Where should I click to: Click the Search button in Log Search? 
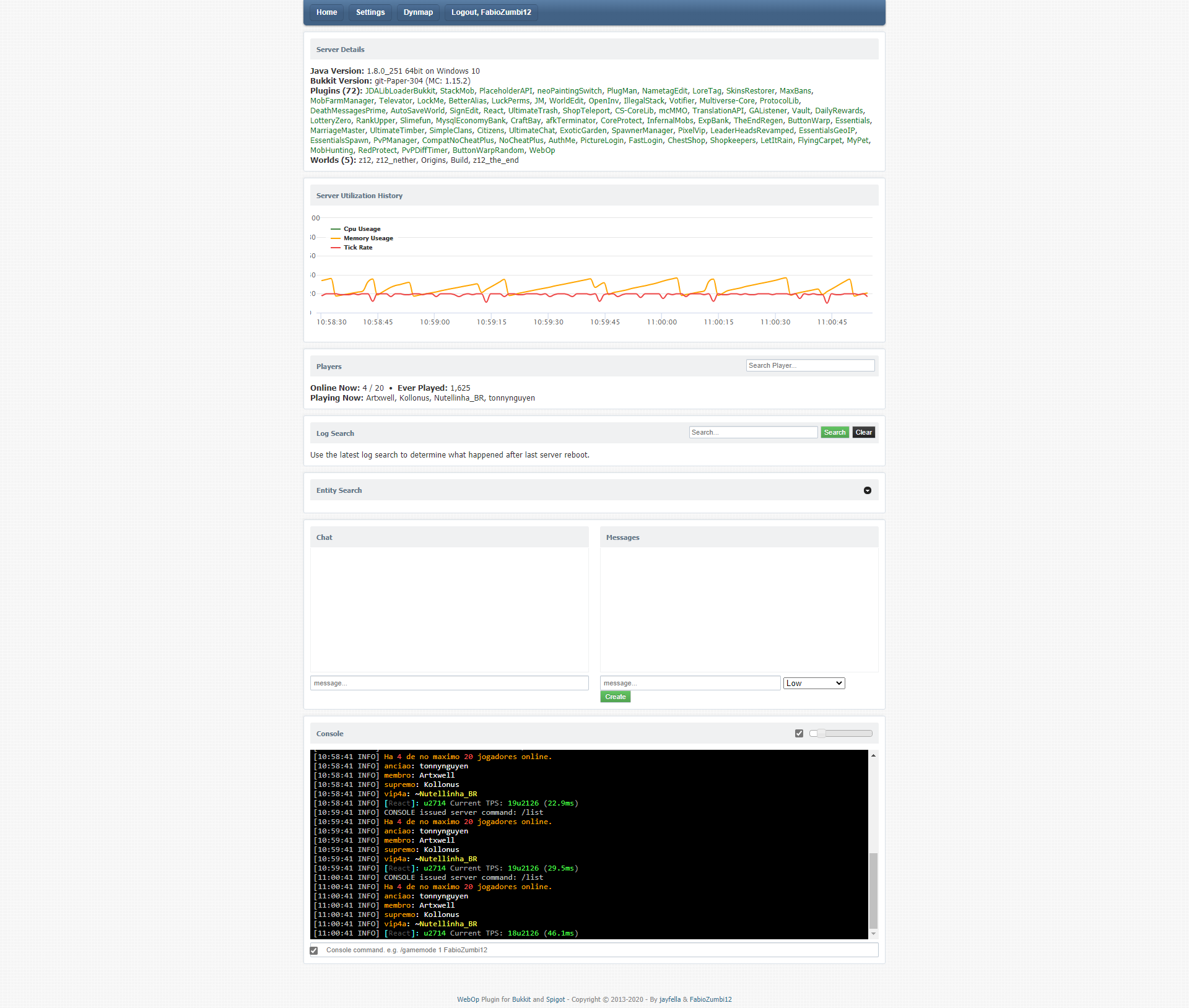point(833,432)
